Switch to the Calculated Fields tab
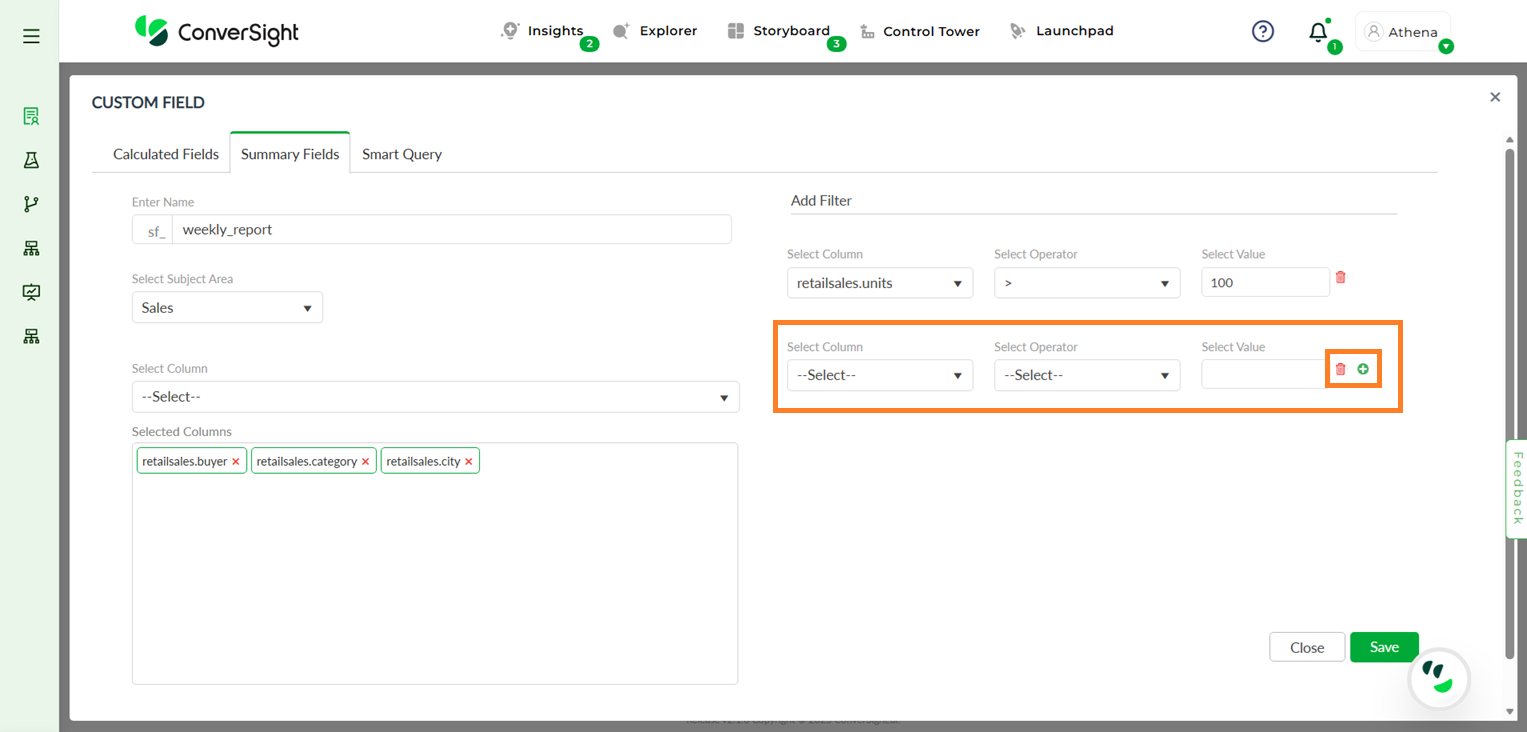The image size is (1527, 732). point(166,154)
